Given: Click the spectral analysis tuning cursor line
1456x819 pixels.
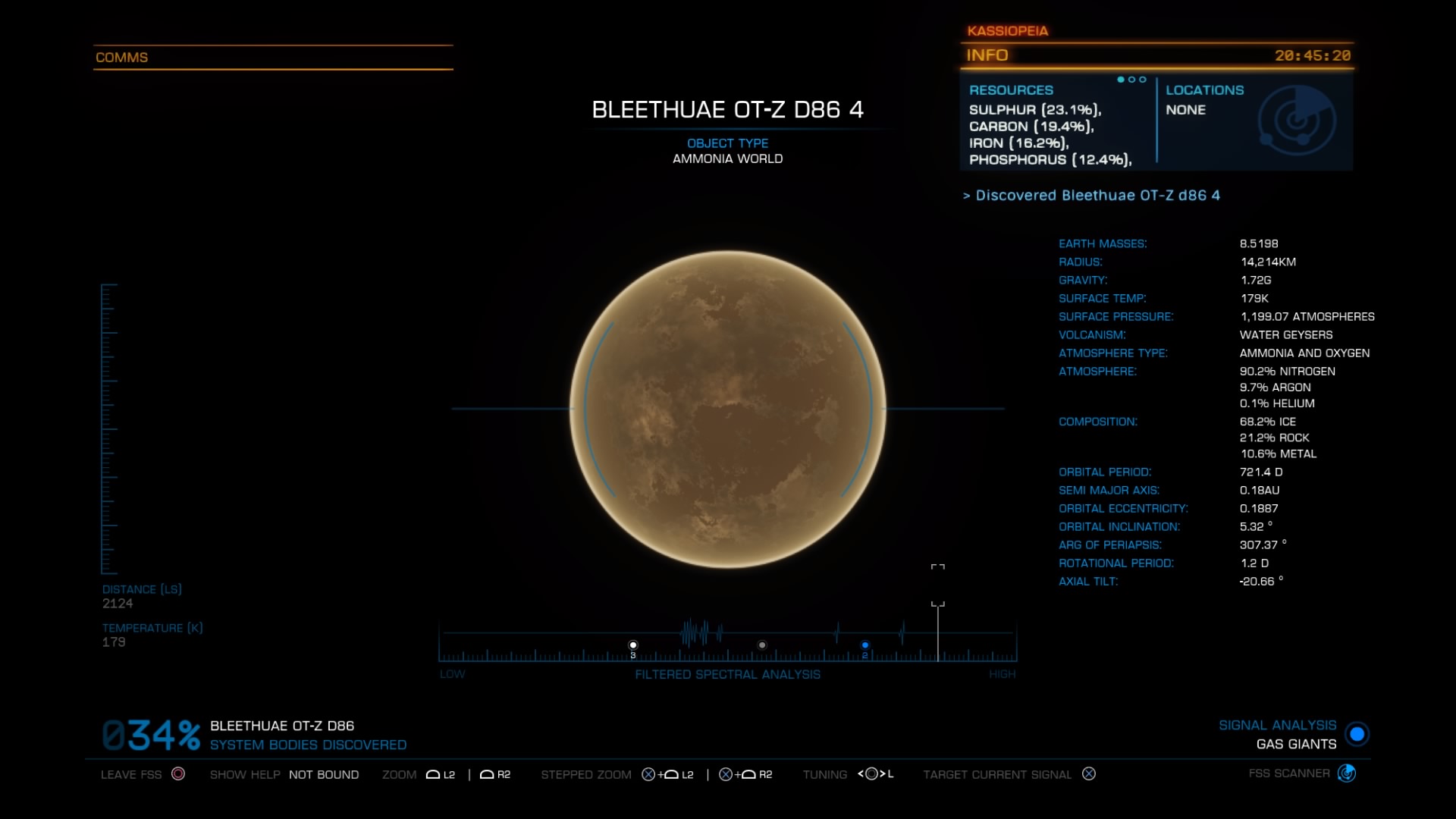Looking at the screenshot, I should pos(938,633).
